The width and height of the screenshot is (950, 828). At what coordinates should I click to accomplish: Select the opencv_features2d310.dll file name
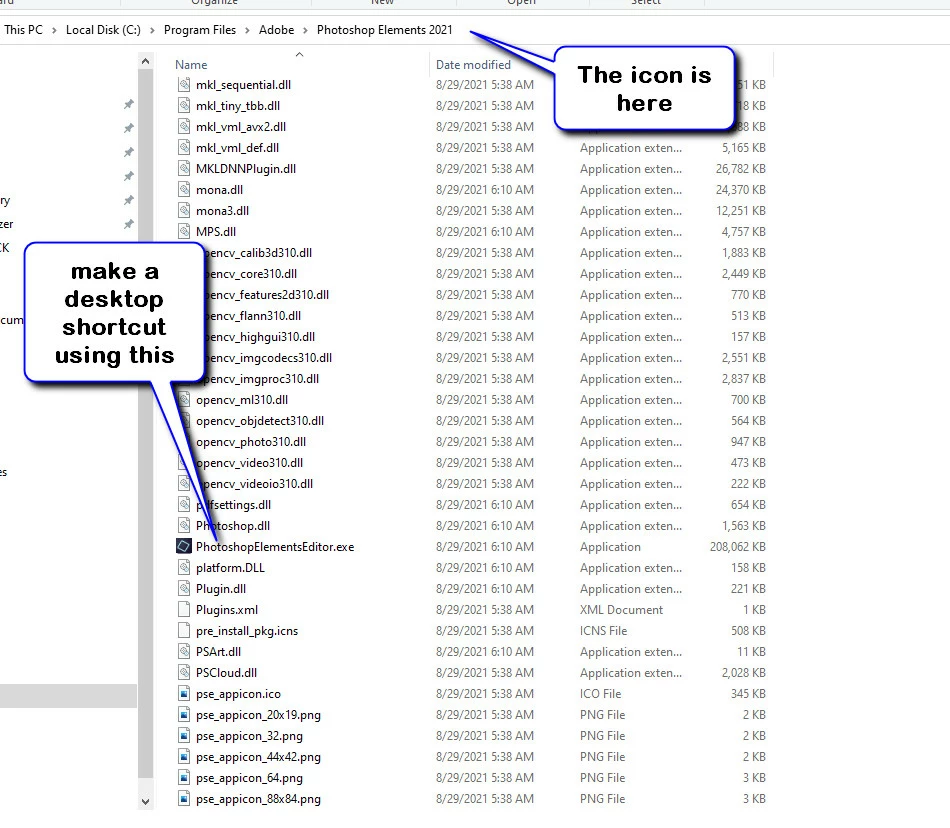point(266,294)
